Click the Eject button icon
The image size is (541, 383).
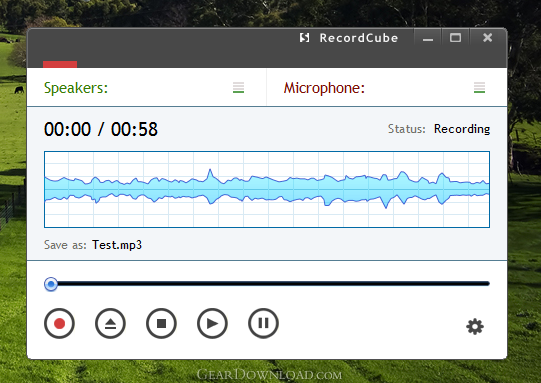click(110, 323)
